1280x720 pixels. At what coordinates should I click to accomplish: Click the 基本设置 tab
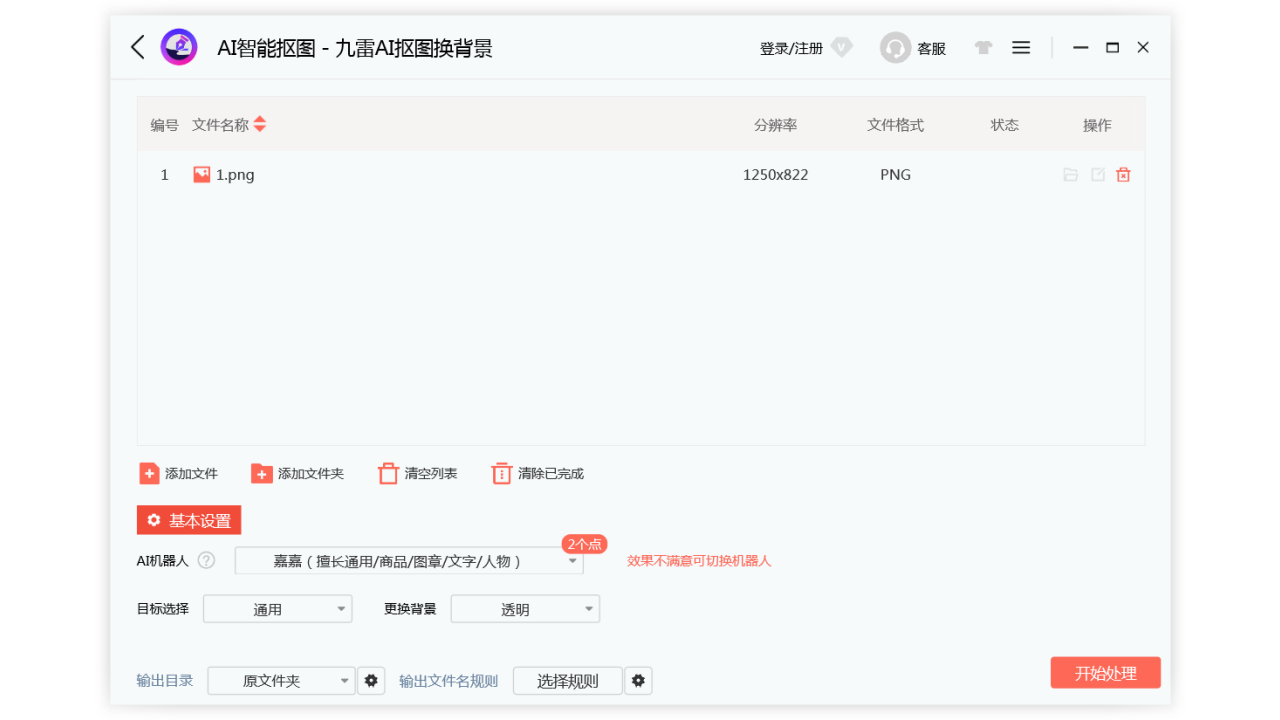(x=189, y=520)
